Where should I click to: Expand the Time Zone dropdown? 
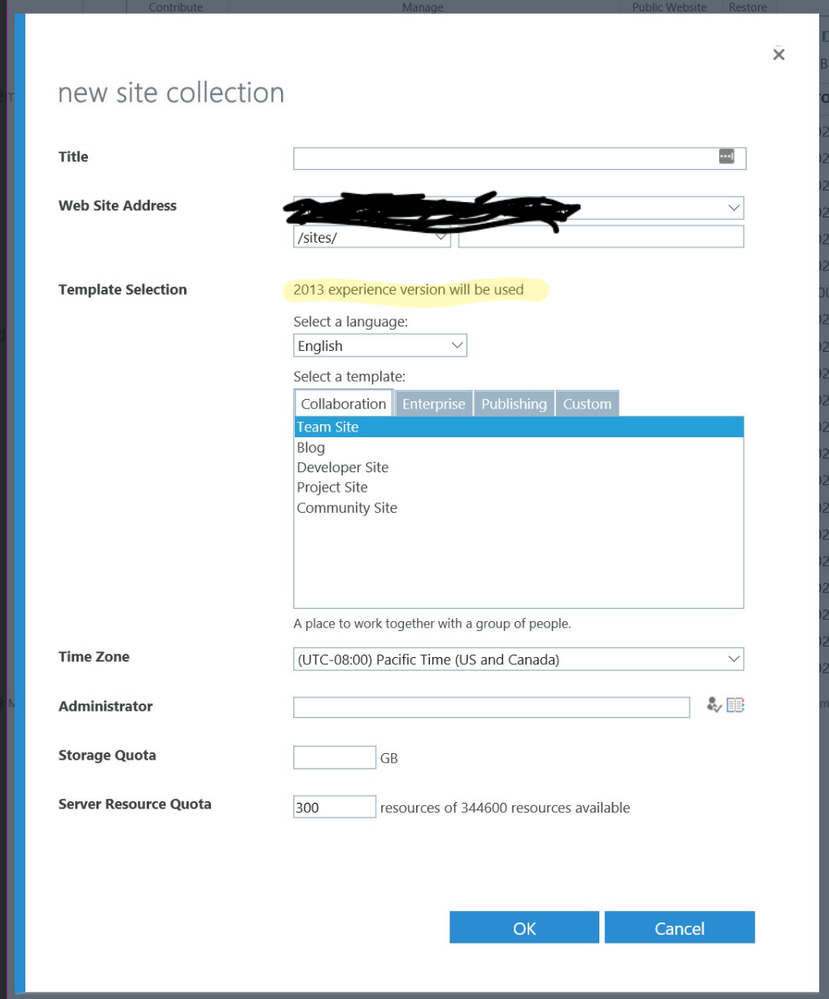point(733,659)
